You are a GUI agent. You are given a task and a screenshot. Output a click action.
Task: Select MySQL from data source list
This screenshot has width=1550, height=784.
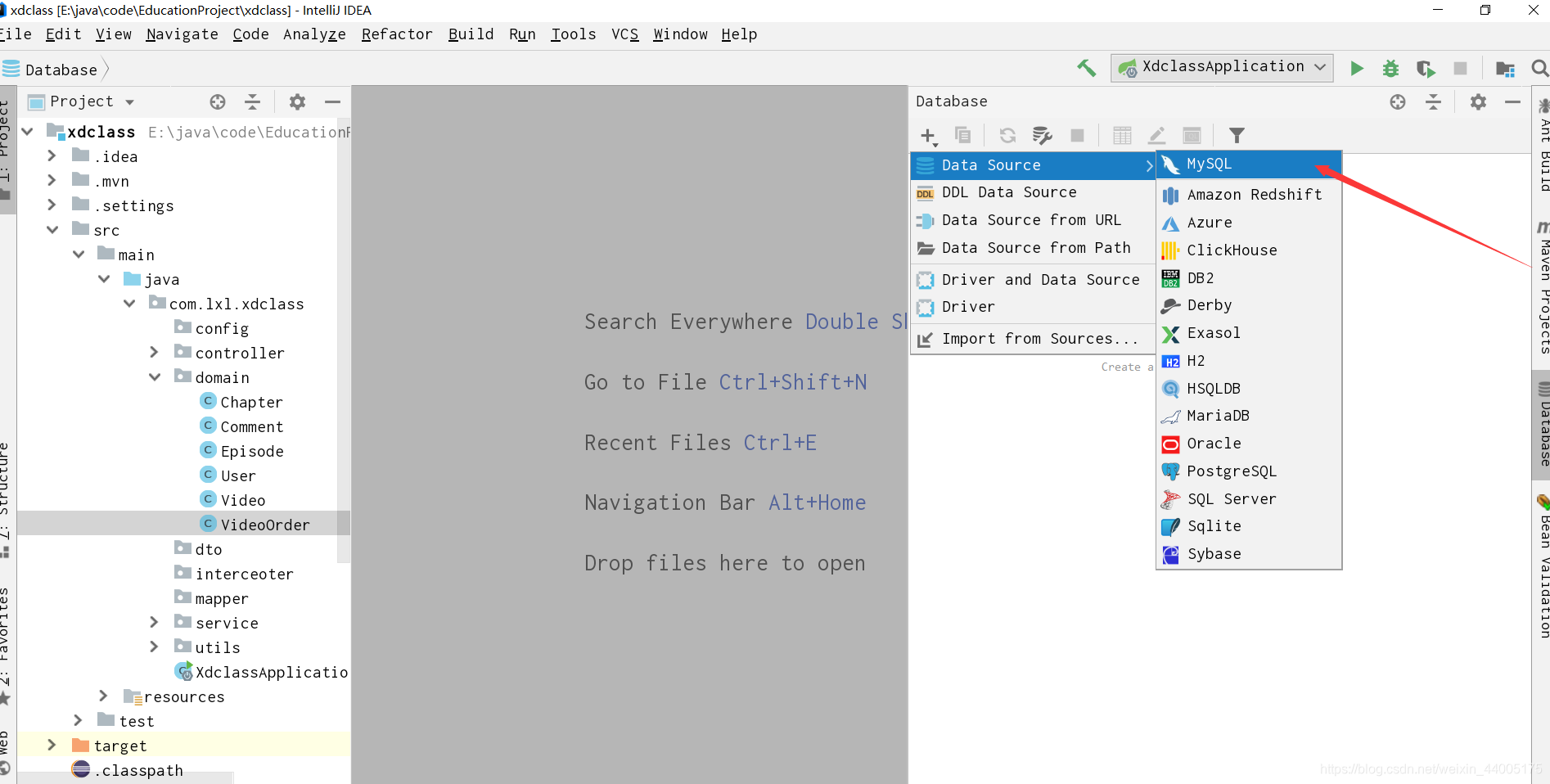[1248, 164]
